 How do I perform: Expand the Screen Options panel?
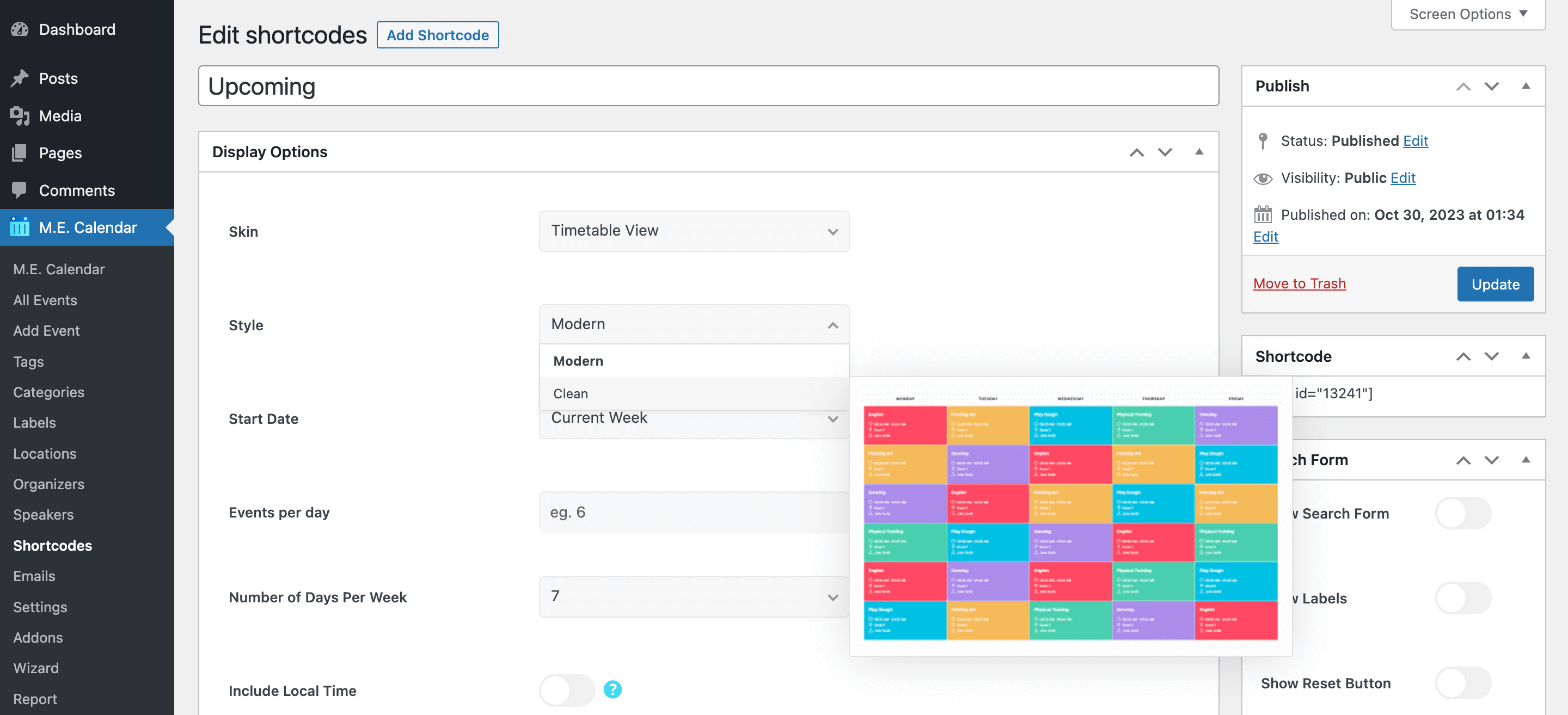point(1468,14)
